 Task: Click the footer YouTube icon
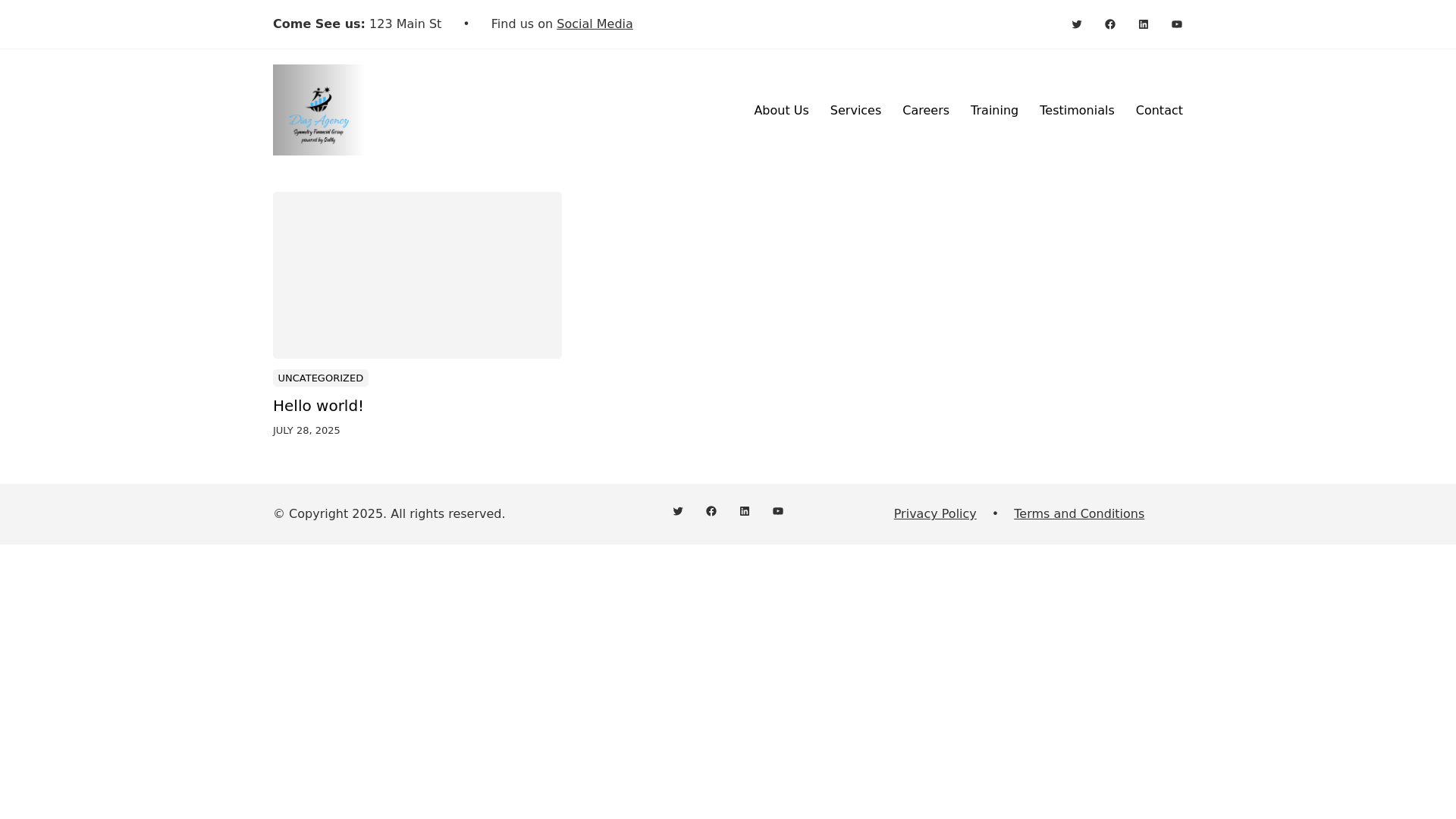pos(778,511)
